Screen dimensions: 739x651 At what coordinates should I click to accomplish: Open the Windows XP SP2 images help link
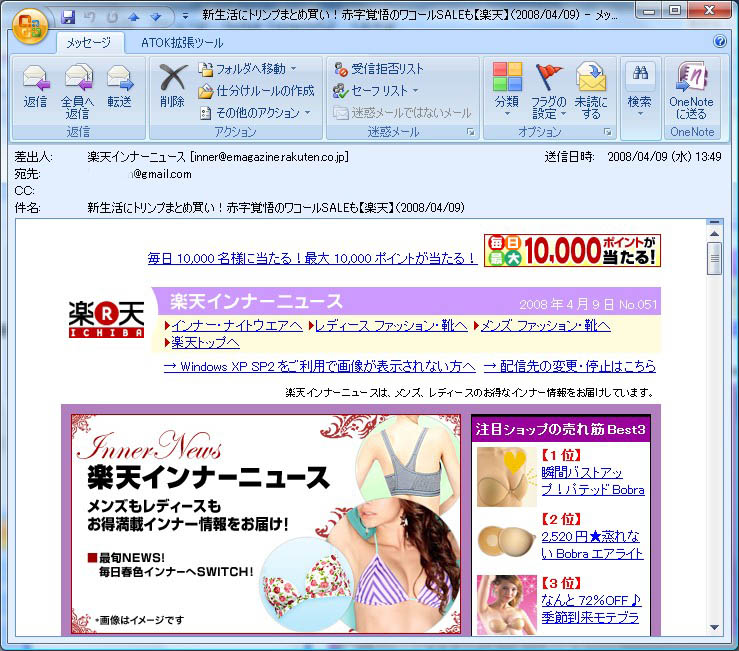(320, 366)
